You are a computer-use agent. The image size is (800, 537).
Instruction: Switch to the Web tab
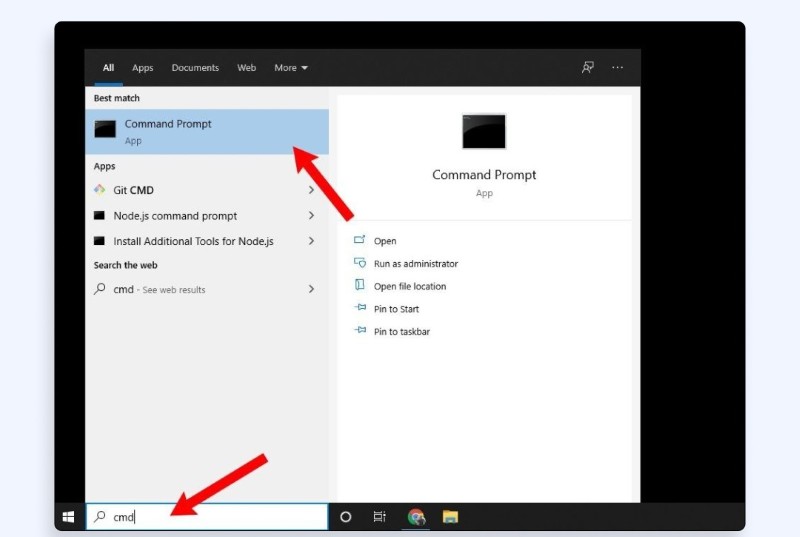click(247, 68)
